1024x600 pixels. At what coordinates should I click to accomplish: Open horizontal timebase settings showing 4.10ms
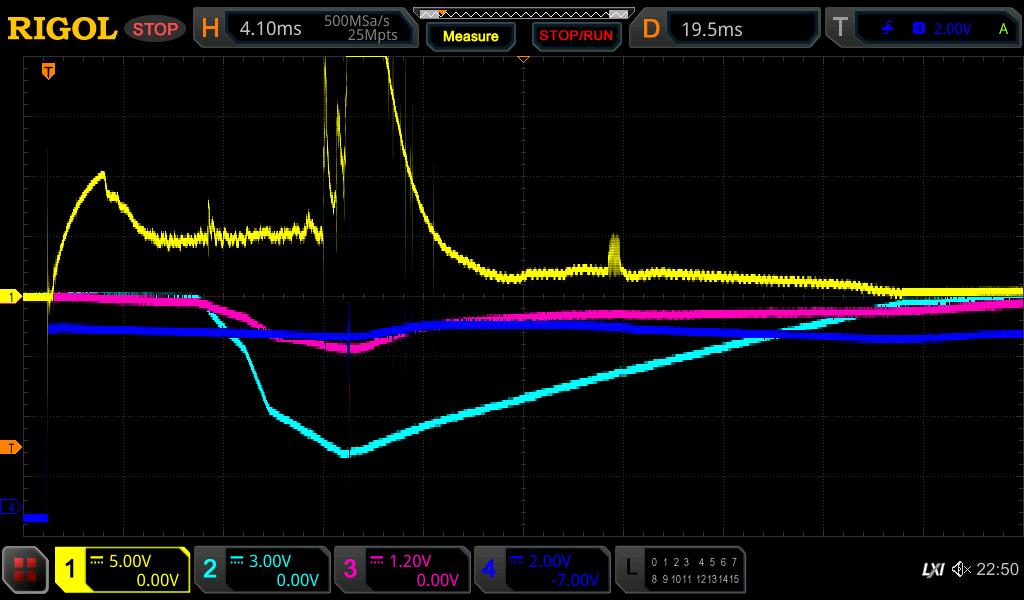tap(306, 29)
